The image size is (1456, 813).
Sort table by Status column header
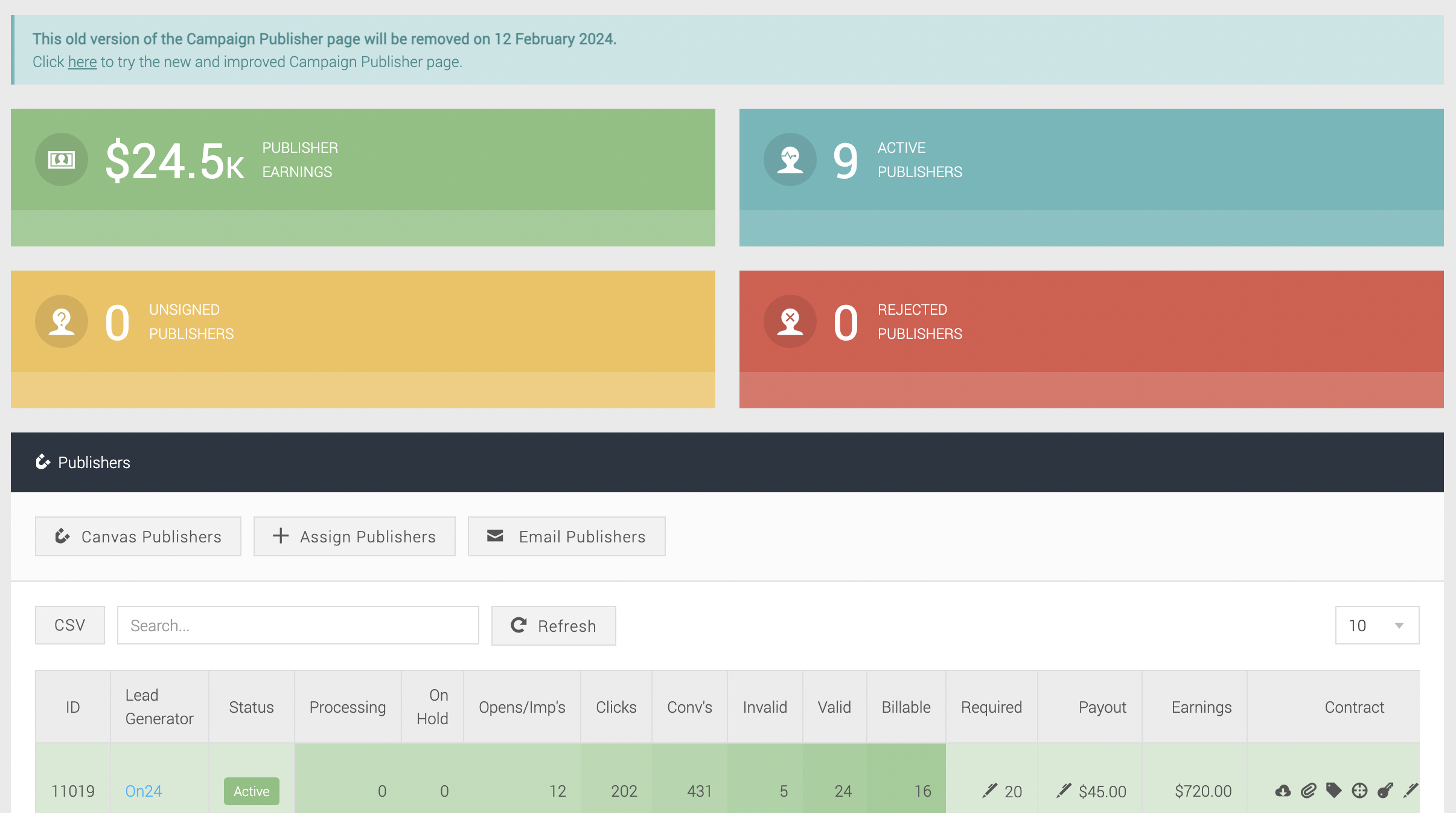point(251,707)
